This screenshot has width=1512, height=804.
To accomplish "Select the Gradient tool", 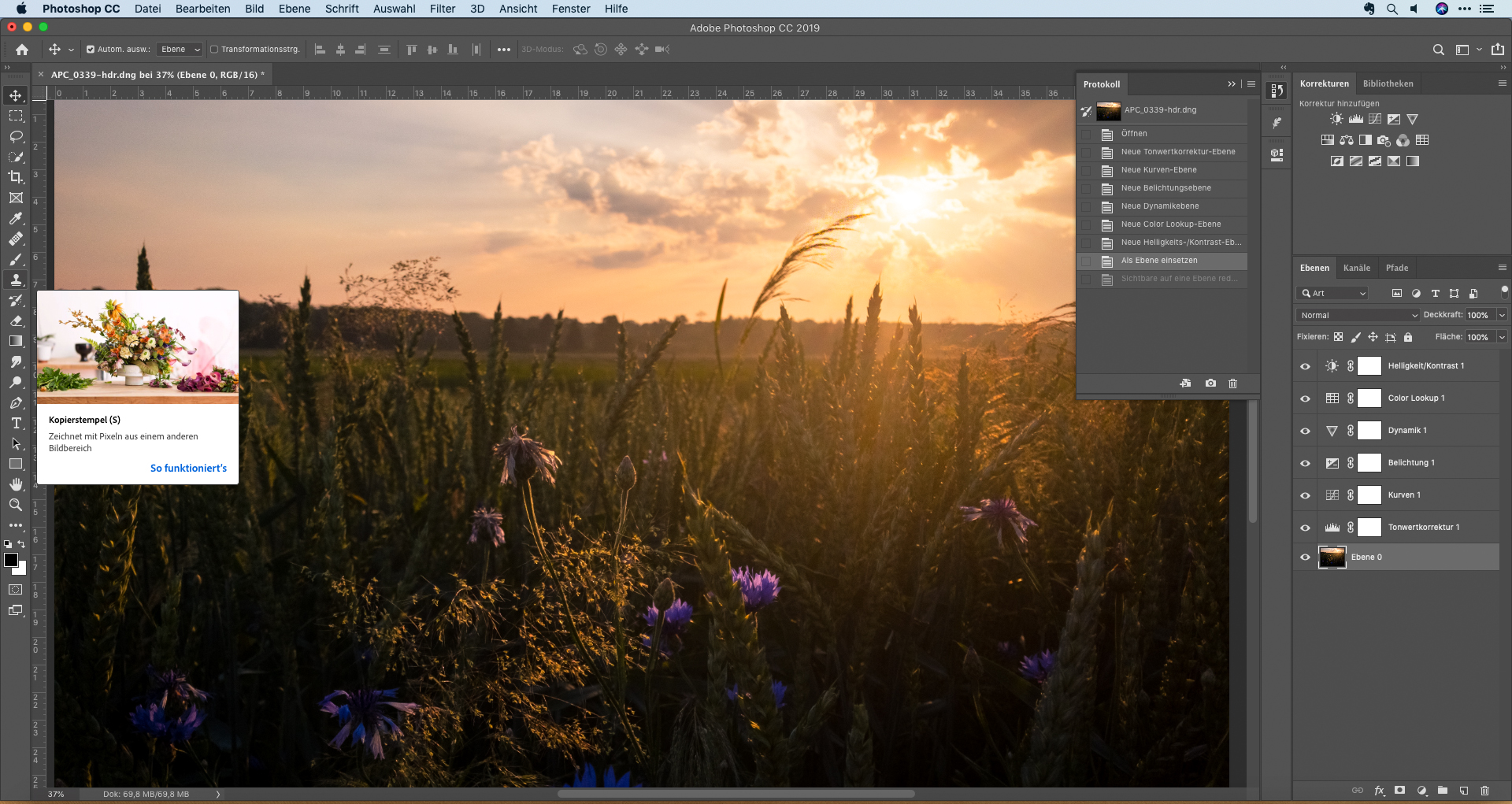I will point(16,341).
